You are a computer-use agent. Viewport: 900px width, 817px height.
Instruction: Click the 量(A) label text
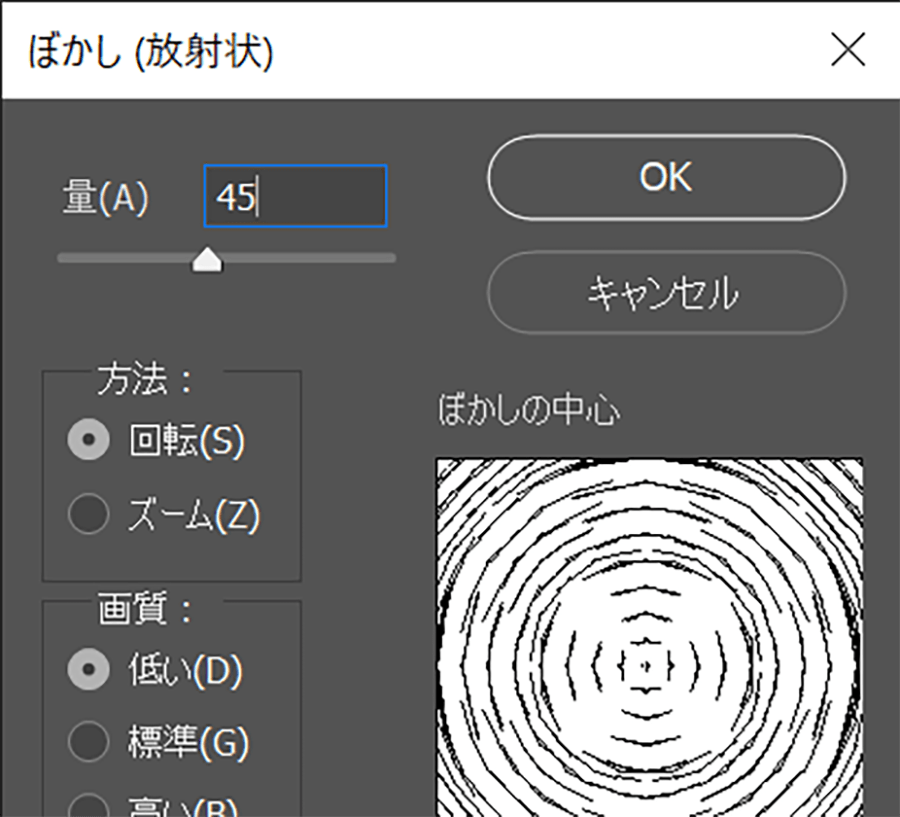point(105,199)
